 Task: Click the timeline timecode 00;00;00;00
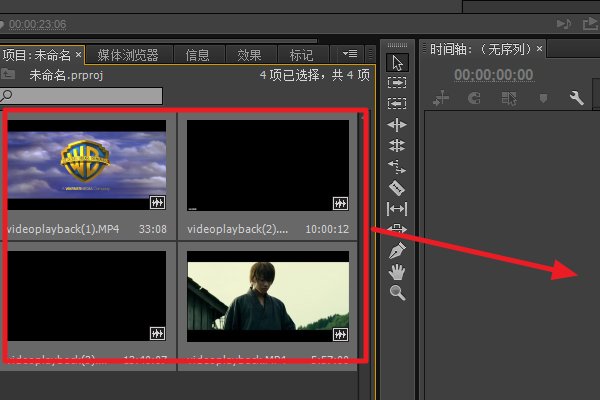(494, 75)
